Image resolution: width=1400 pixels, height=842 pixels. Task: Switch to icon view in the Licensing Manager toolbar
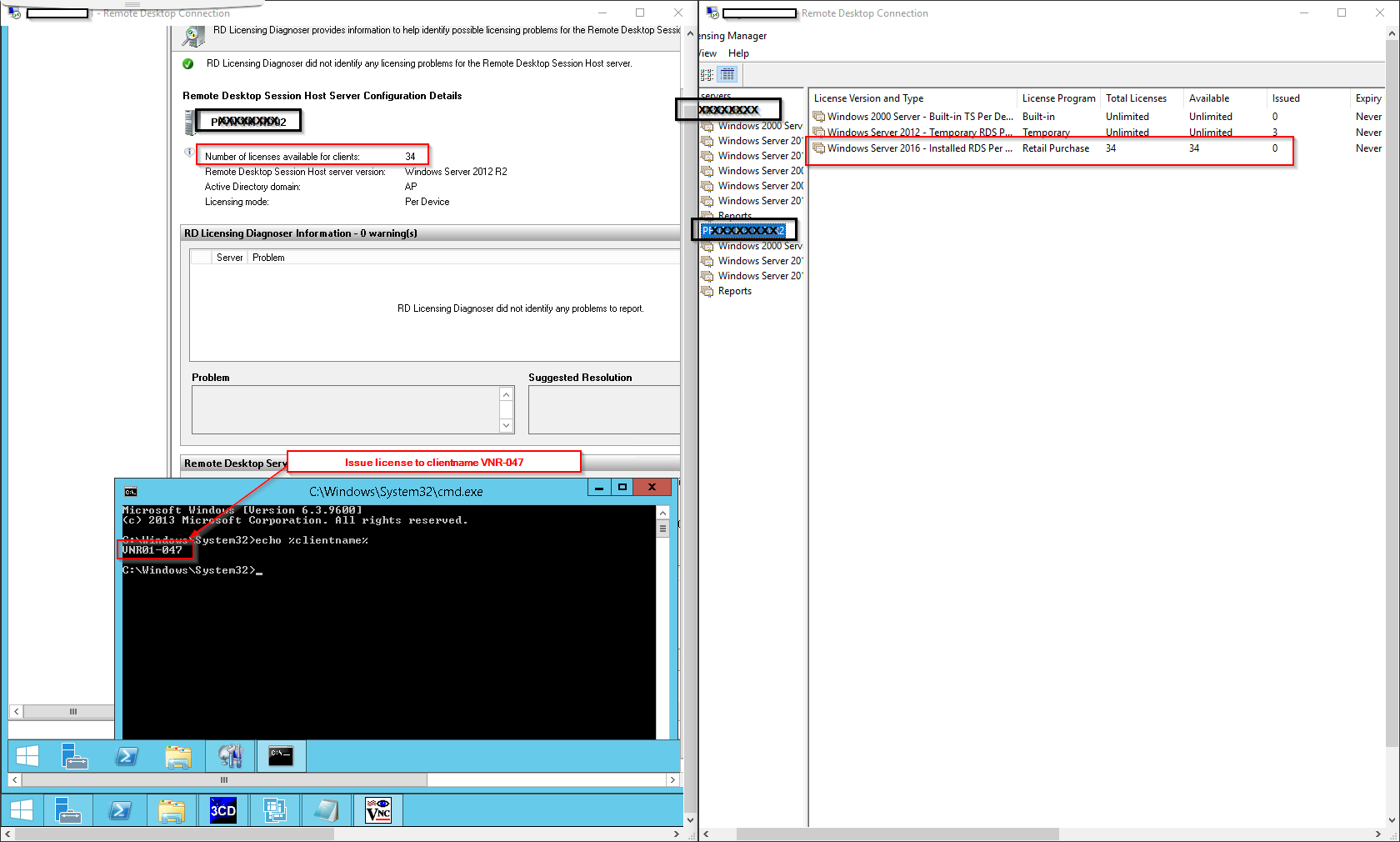pos(707,75)
